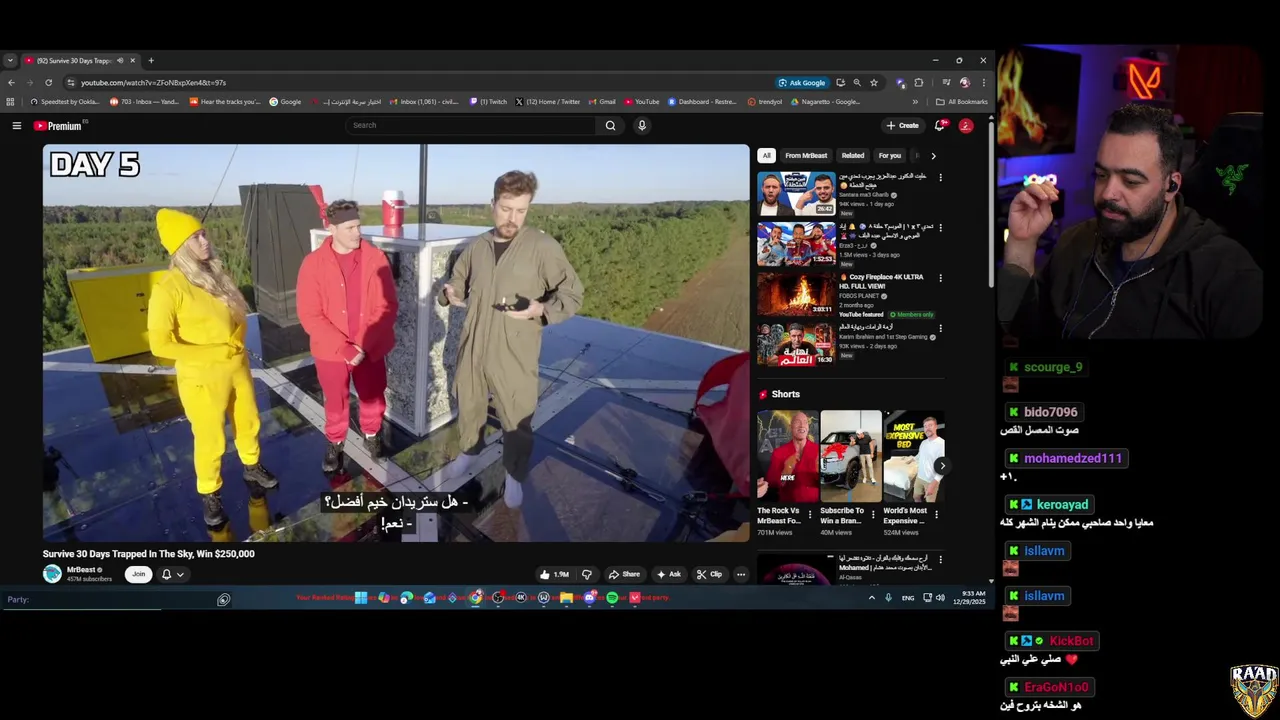
Task: Mute the tab via speaker icon
Action: click(120, 61)
